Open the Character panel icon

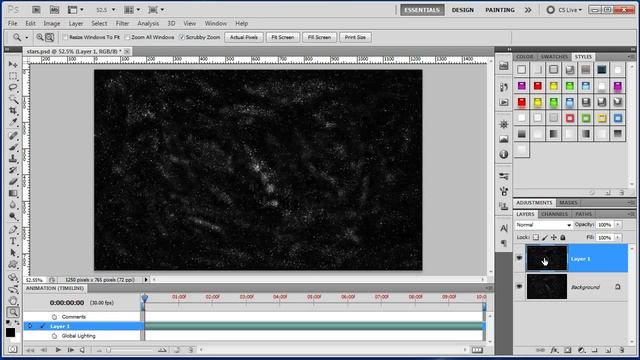click(504, 229)
